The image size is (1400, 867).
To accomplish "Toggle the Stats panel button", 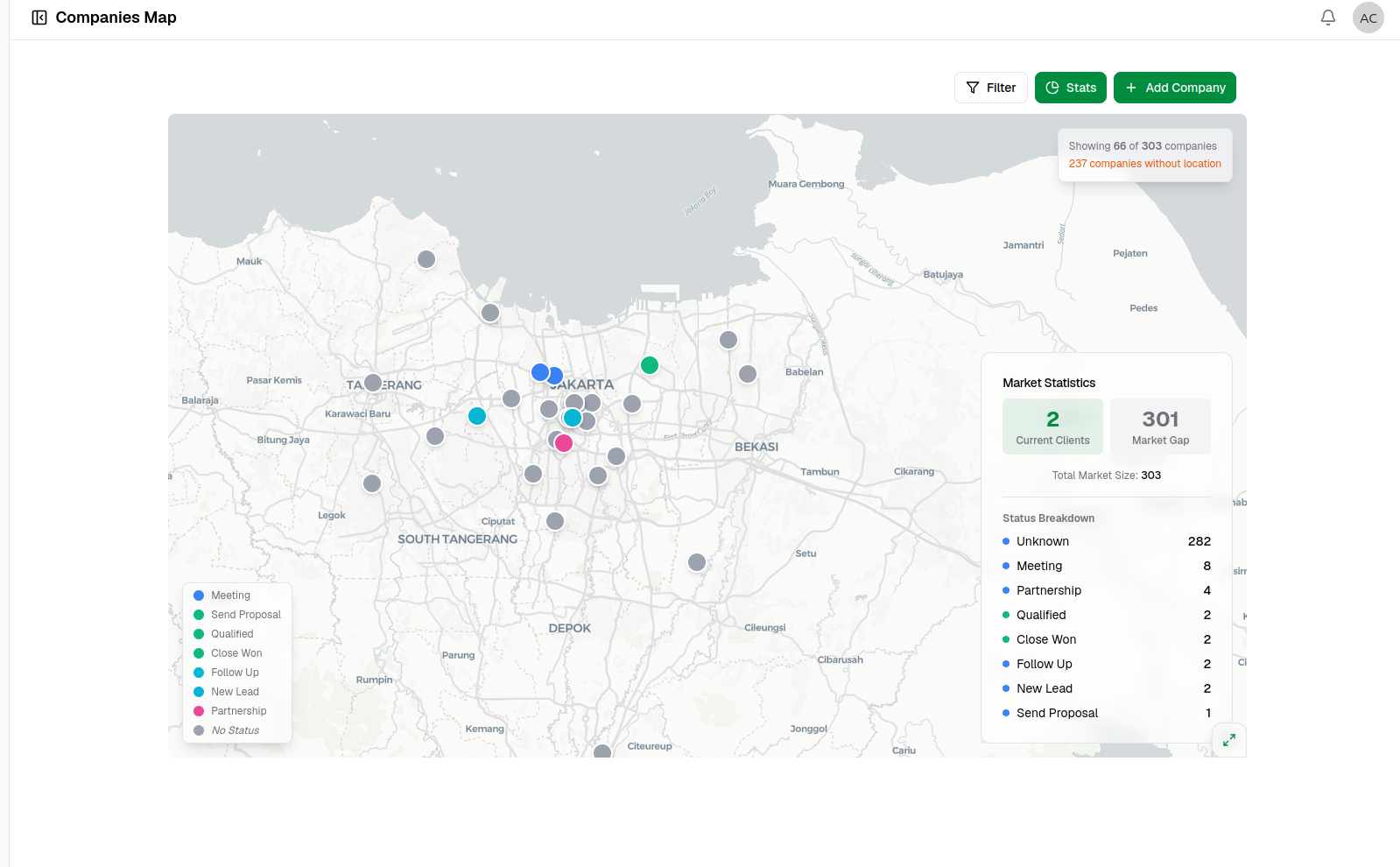I will pyautogui.click(x=1071, y=88).
